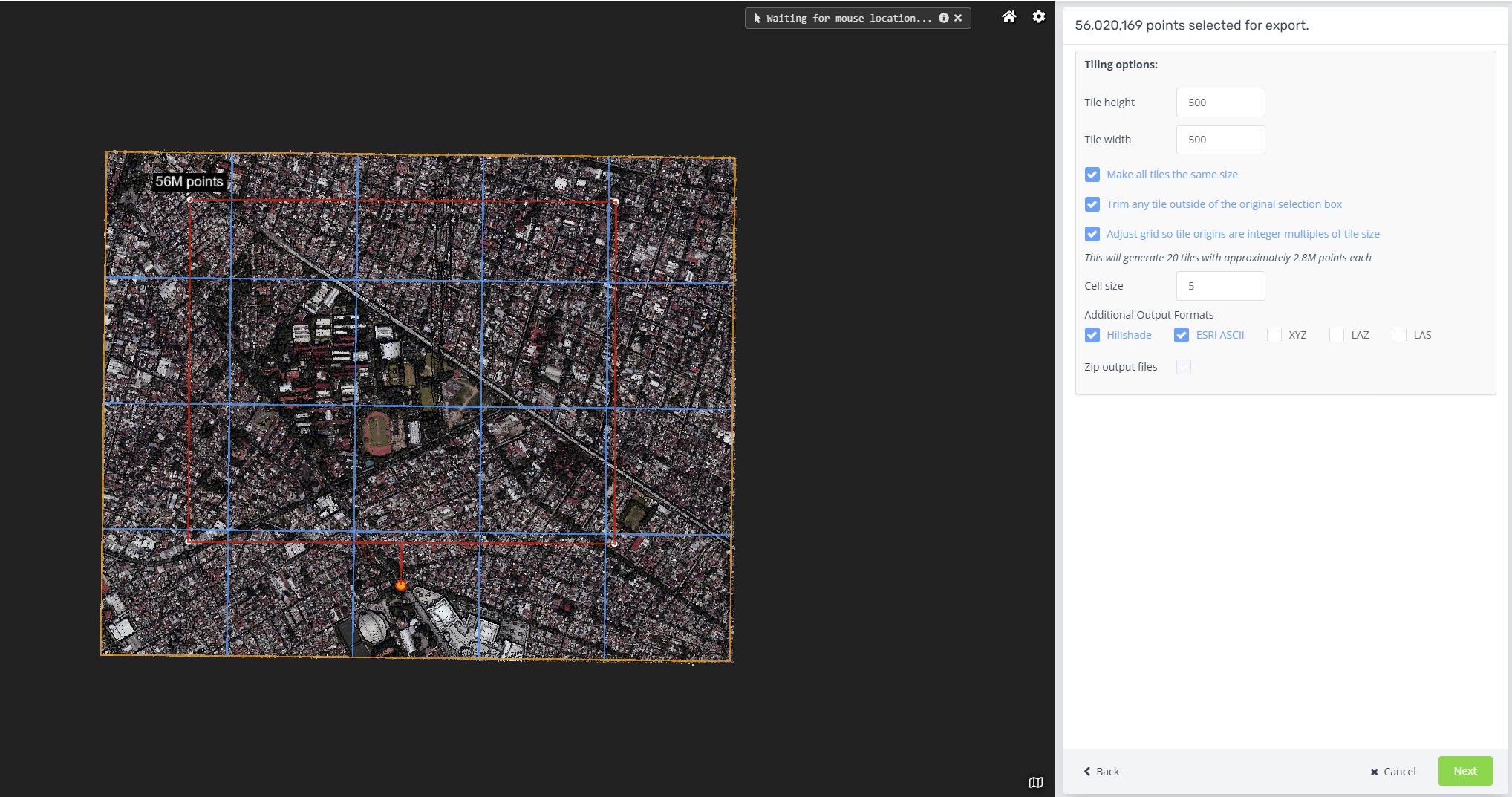Uncheck the ESRI ASCII output format
The image size is (1512, 797).
1181,335
